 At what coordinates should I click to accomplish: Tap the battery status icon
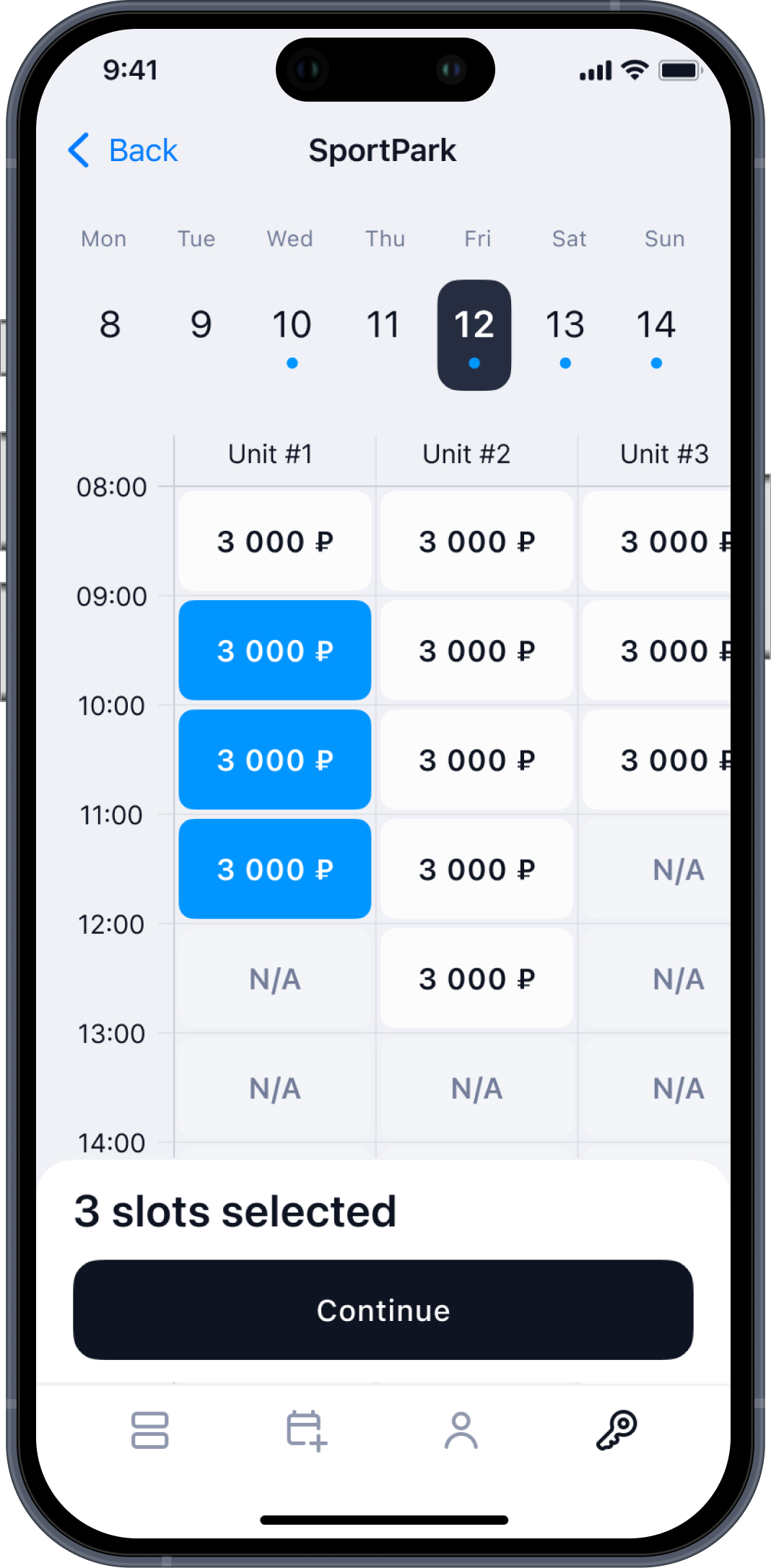coord(679,70)
